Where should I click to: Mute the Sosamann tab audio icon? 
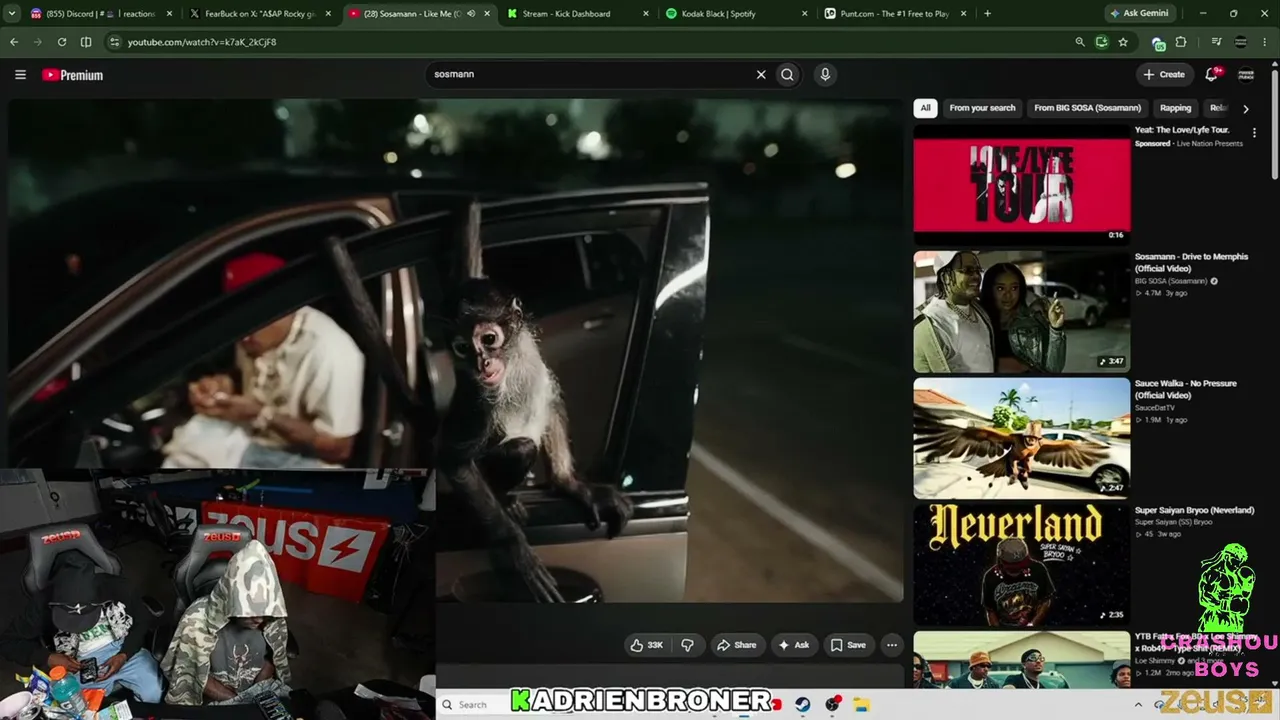(471, 14)
